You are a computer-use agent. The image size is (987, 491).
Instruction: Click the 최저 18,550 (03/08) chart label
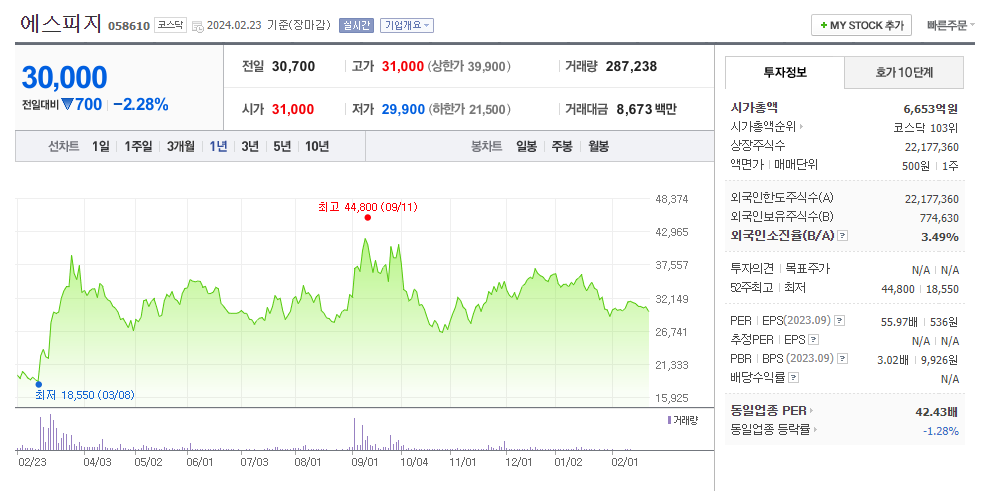pos(85,395)
